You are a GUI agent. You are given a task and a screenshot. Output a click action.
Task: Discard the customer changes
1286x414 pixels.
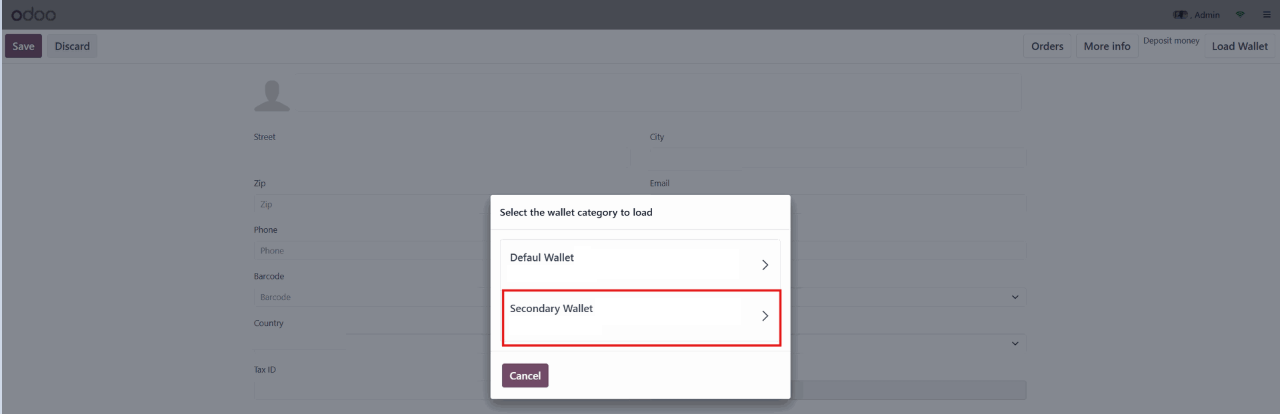pyautogui.click(x=72, y=46)
